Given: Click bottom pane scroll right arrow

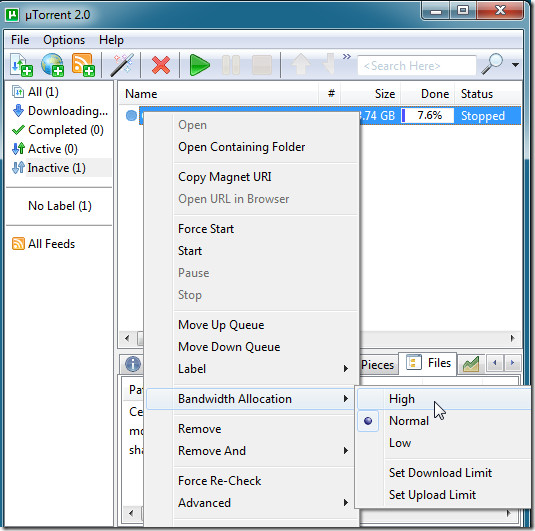Looking at the screenshot, I should point(508,513).
